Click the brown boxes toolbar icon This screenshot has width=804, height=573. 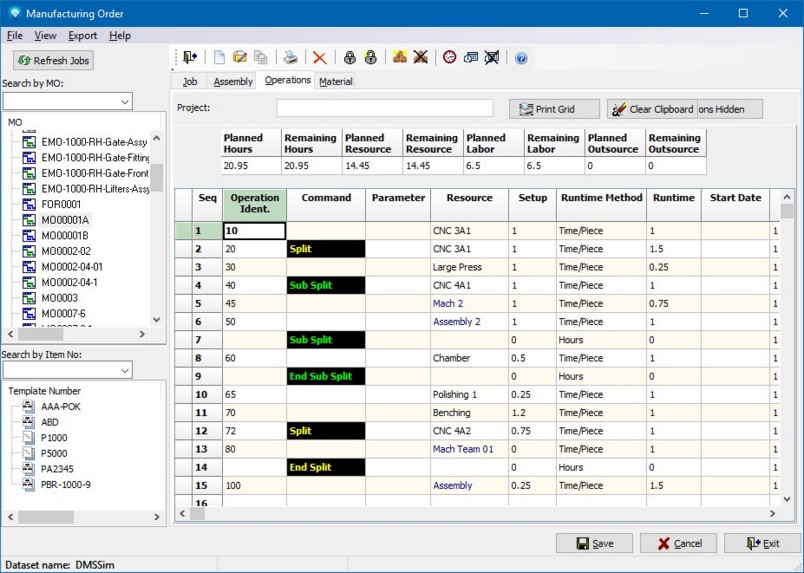point(399,58)
